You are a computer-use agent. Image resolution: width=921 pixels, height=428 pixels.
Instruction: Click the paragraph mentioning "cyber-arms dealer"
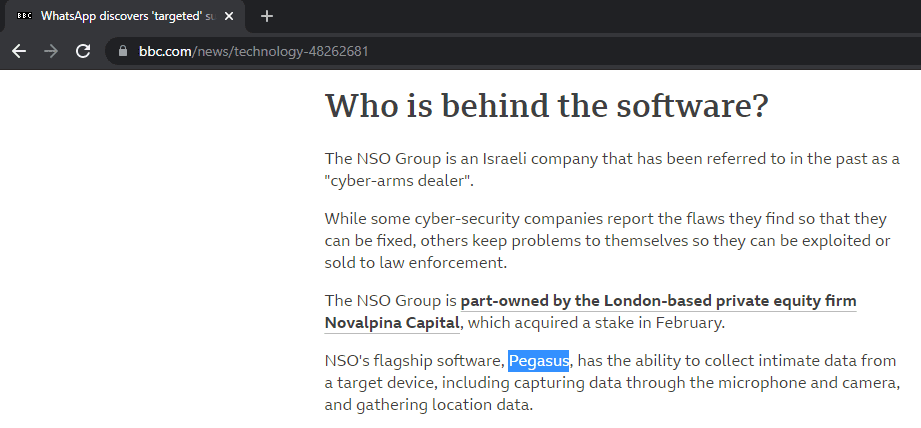tap(611, 170)
